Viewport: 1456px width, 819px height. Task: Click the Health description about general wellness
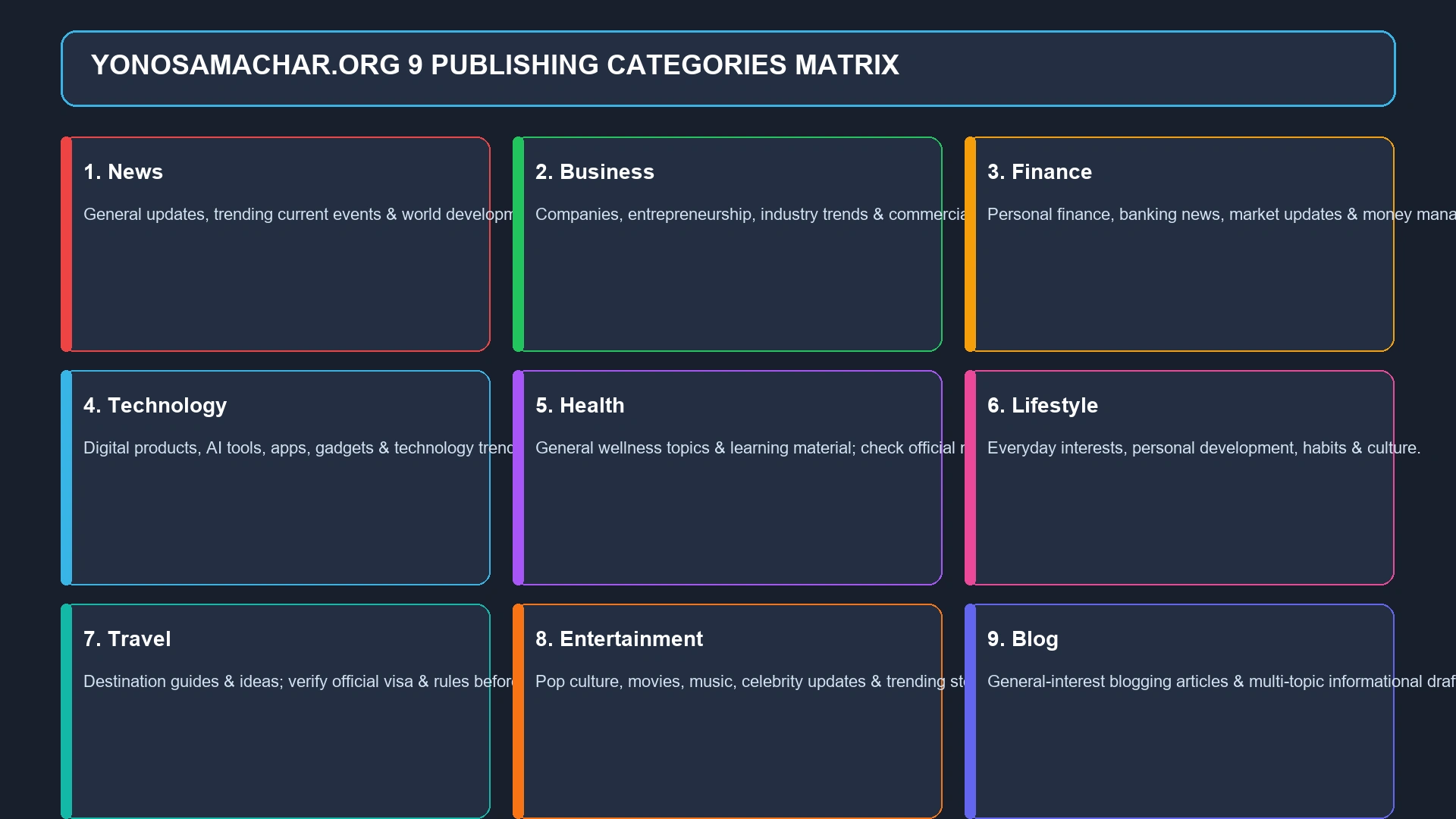click(751, 448)
